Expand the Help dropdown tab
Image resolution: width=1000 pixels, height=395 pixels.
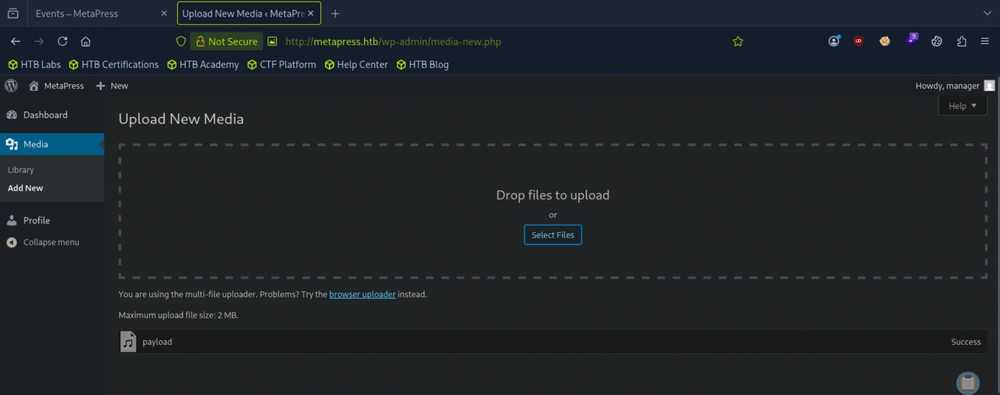point(962,106)
